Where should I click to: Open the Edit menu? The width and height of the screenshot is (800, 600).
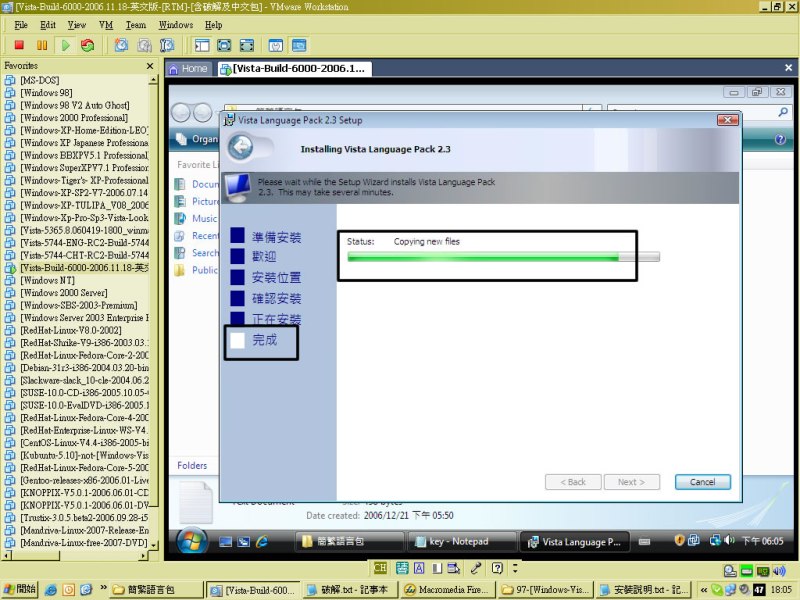pos(48,25)
